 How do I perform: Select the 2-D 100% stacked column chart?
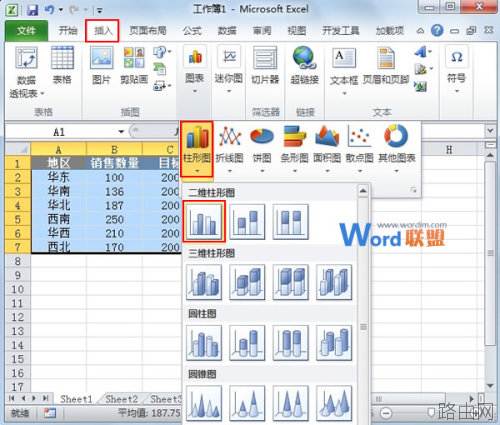tap(290, 222)
